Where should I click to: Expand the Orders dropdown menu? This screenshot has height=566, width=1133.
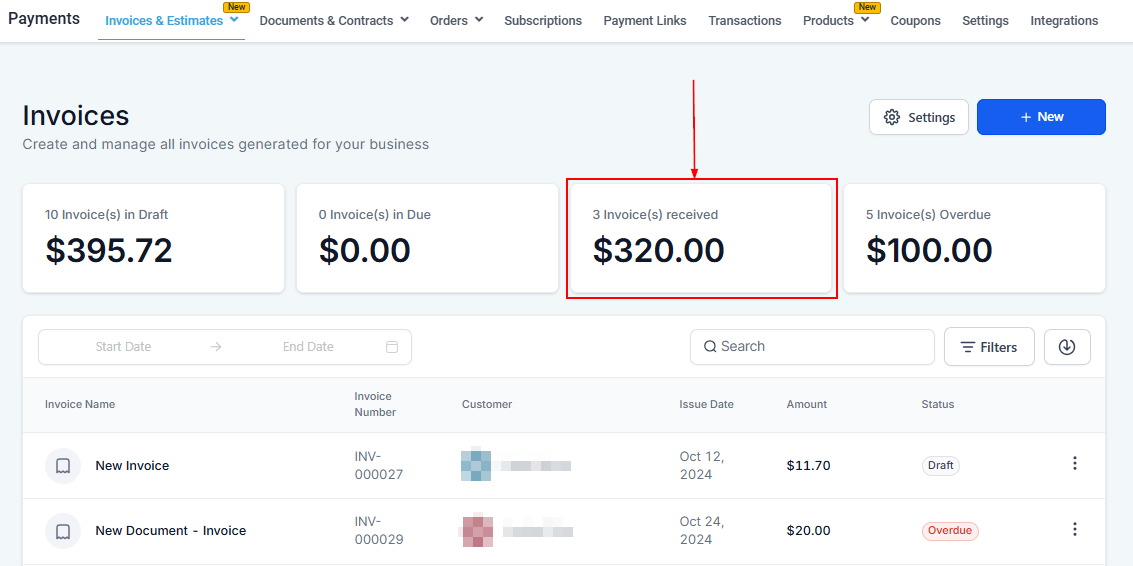click(x=456, y=21)
